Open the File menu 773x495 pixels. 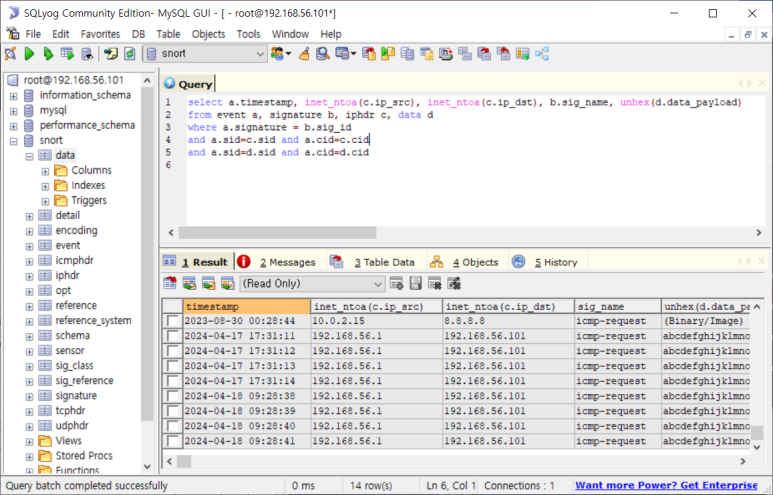[x=33, y=34]
